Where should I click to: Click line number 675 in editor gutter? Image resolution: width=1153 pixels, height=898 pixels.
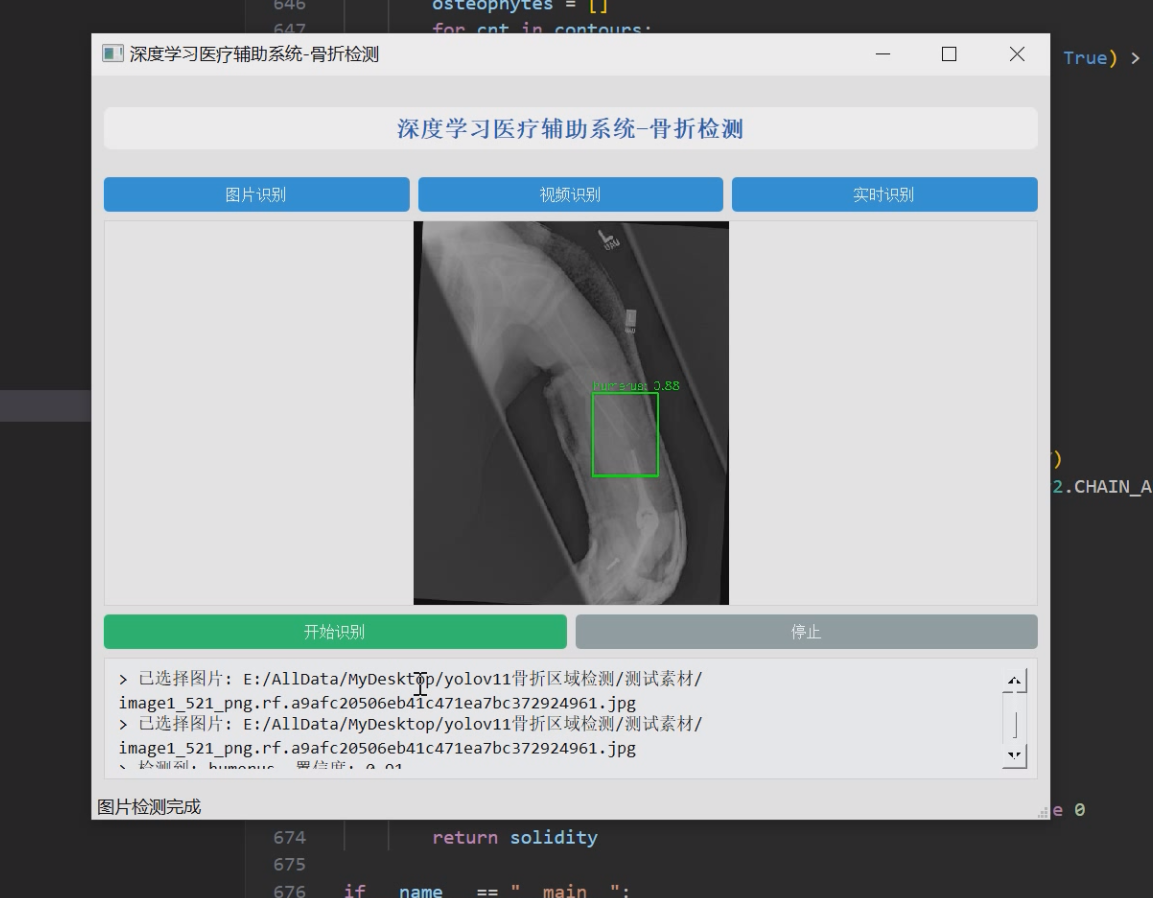coord(289,864)
